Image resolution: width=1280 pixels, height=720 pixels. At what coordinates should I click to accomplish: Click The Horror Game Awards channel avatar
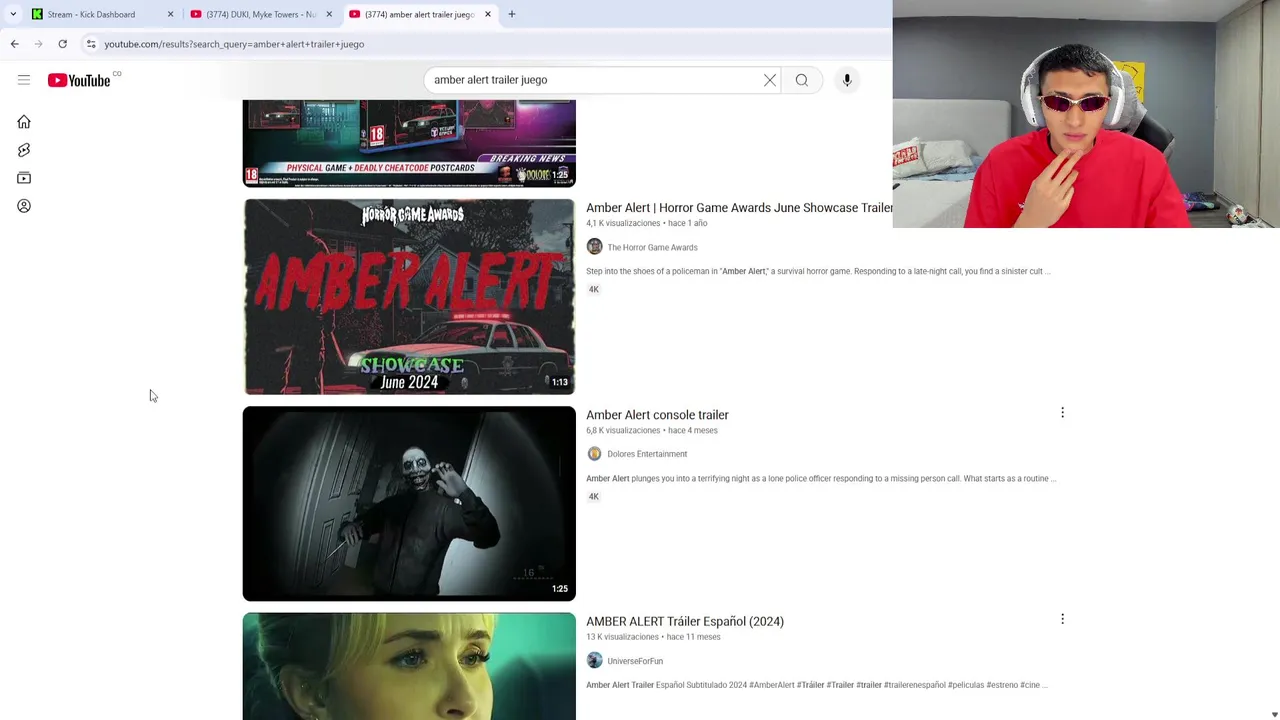(x=594, y=247)
